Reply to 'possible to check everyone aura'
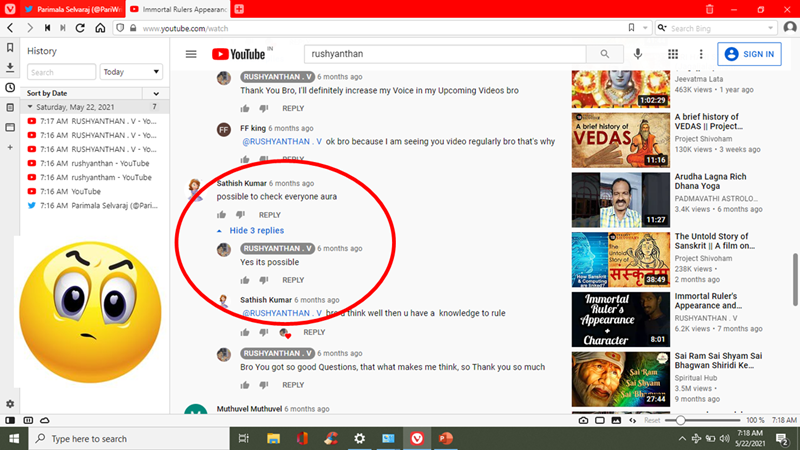Image resolution: width=800 pixels, height=450 pixels. click(x=269, y=215)
